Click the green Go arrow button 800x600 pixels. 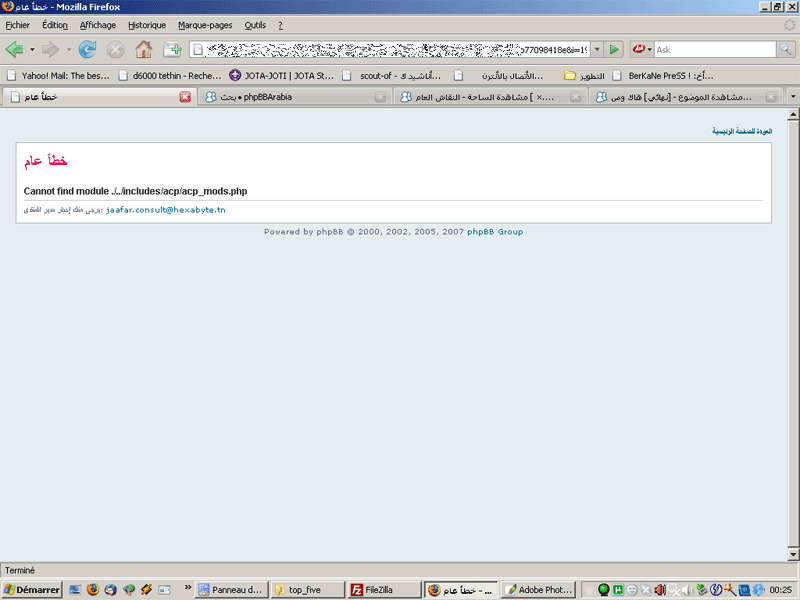615,49
